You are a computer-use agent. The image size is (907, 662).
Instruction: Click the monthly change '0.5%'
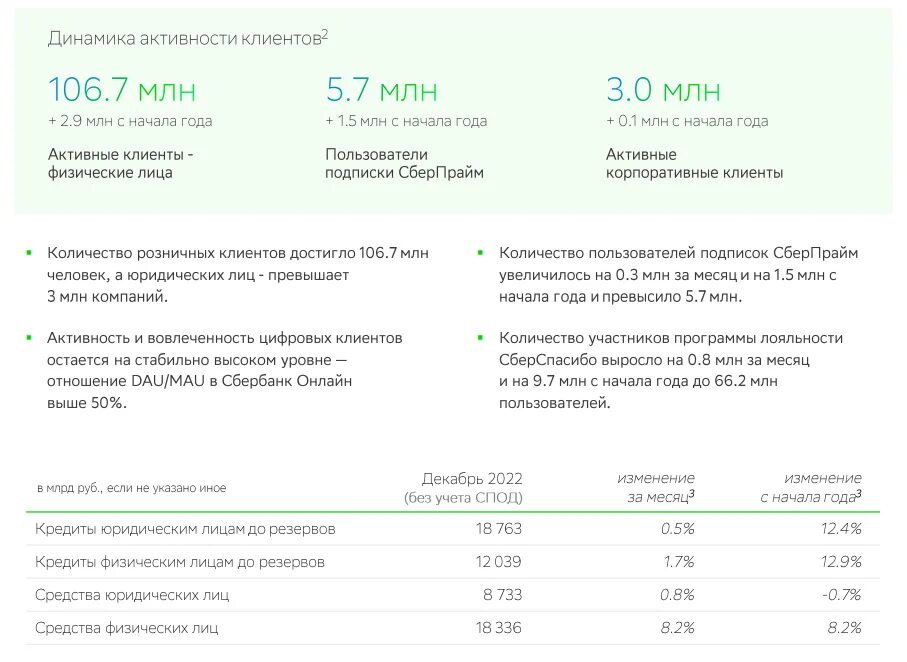point(677,529)
